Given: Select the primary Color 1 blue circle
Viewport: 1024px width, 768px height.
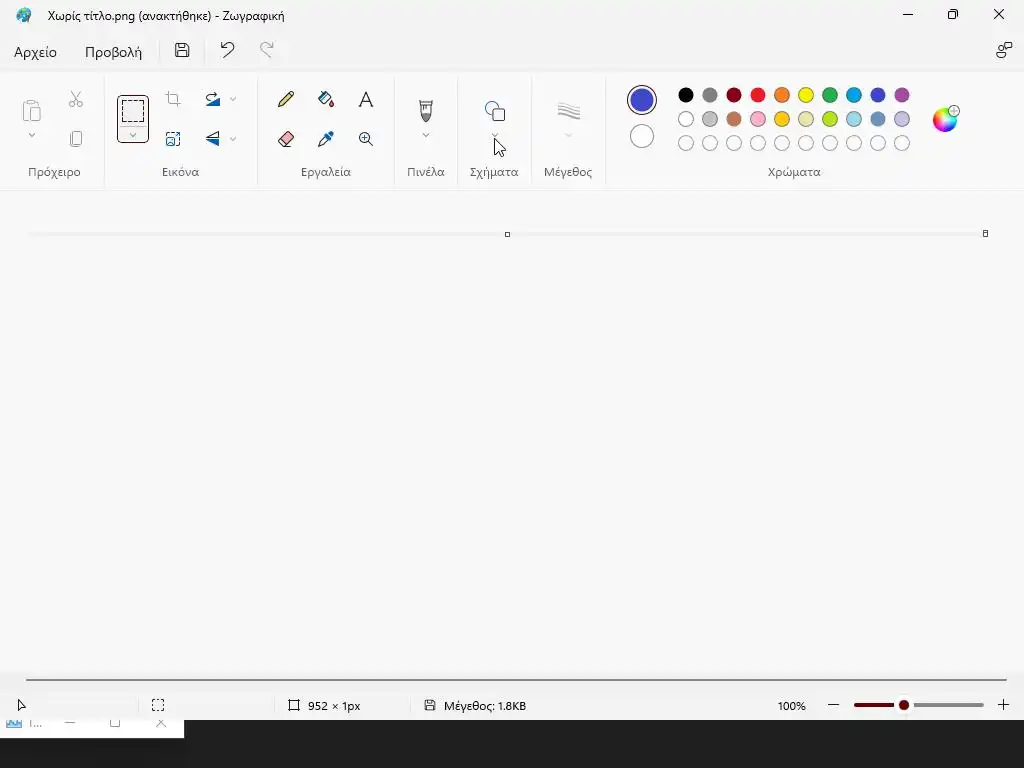Looking at the screenshot, I should pos(642,100).
